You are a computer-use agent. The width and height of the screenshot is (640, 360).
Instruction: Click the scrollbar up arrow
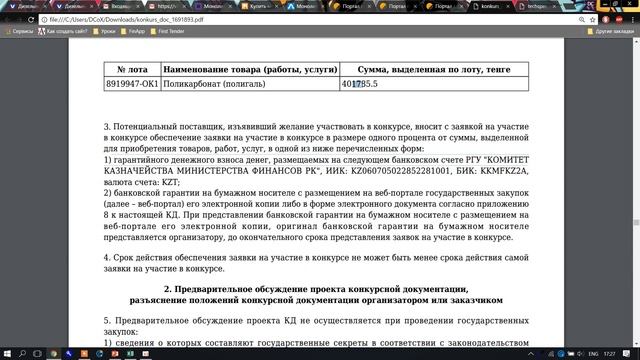click(x=636, y=41)
